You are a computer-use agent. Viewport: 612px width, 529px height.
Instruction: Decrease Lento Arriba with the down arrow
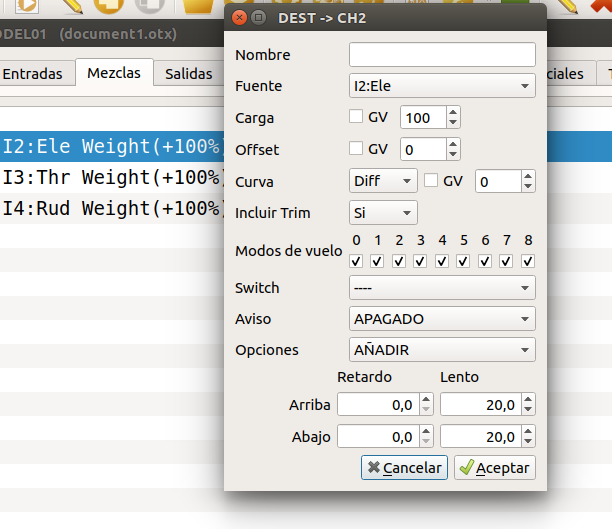(528, 410)
